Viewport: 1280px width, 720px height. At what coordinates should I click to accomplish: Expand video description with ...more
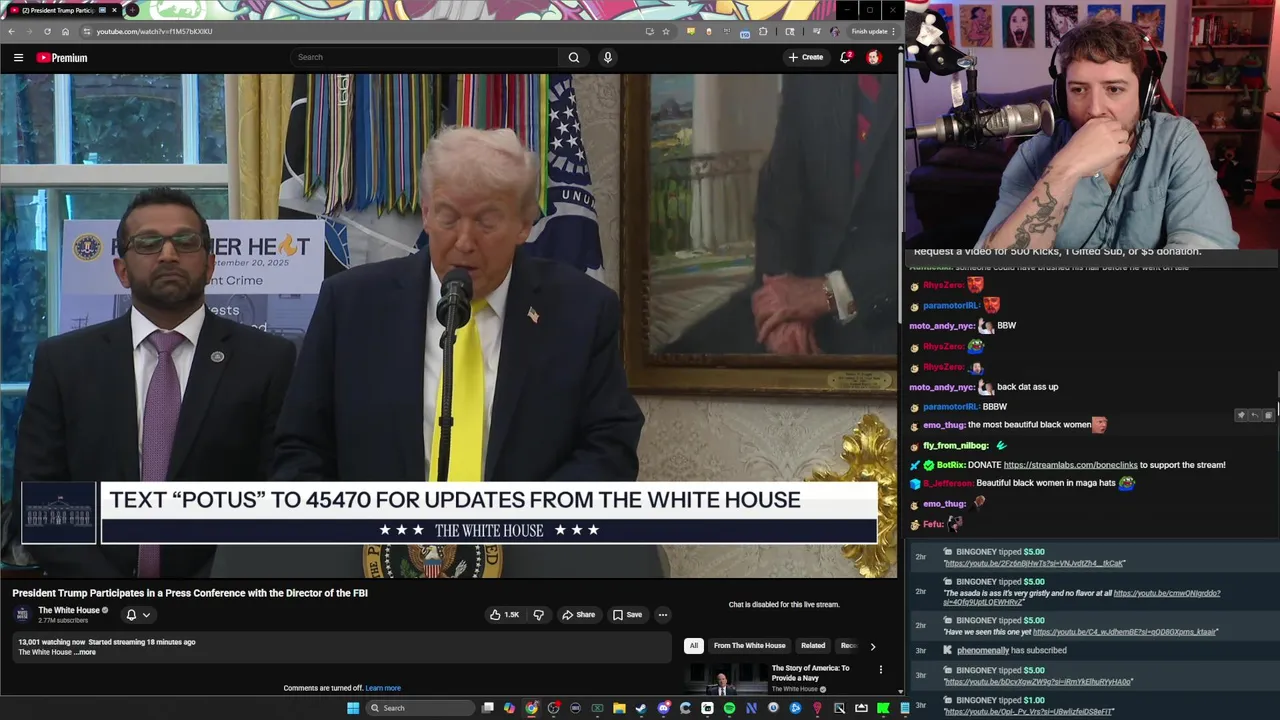(x=86, y=652)
